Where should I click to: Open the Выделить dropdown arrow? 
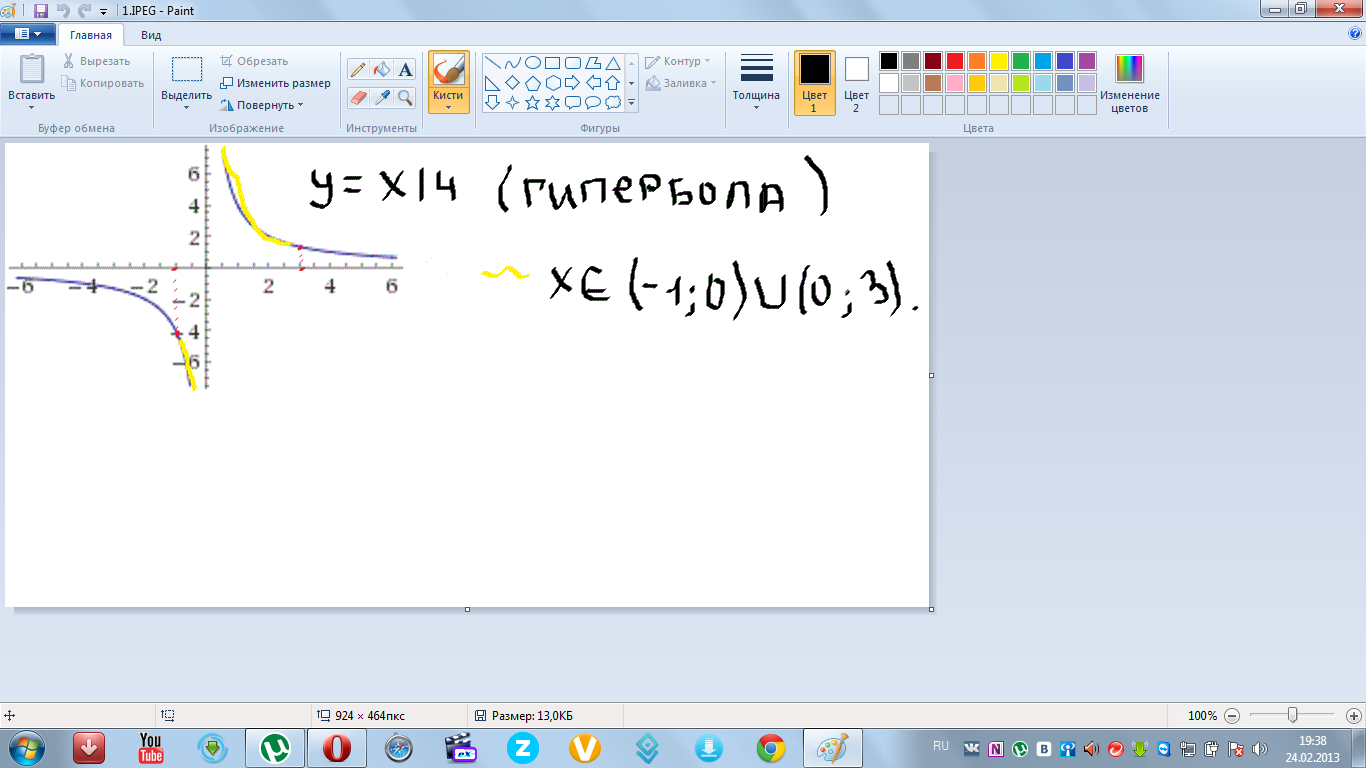tap(186, 107)
